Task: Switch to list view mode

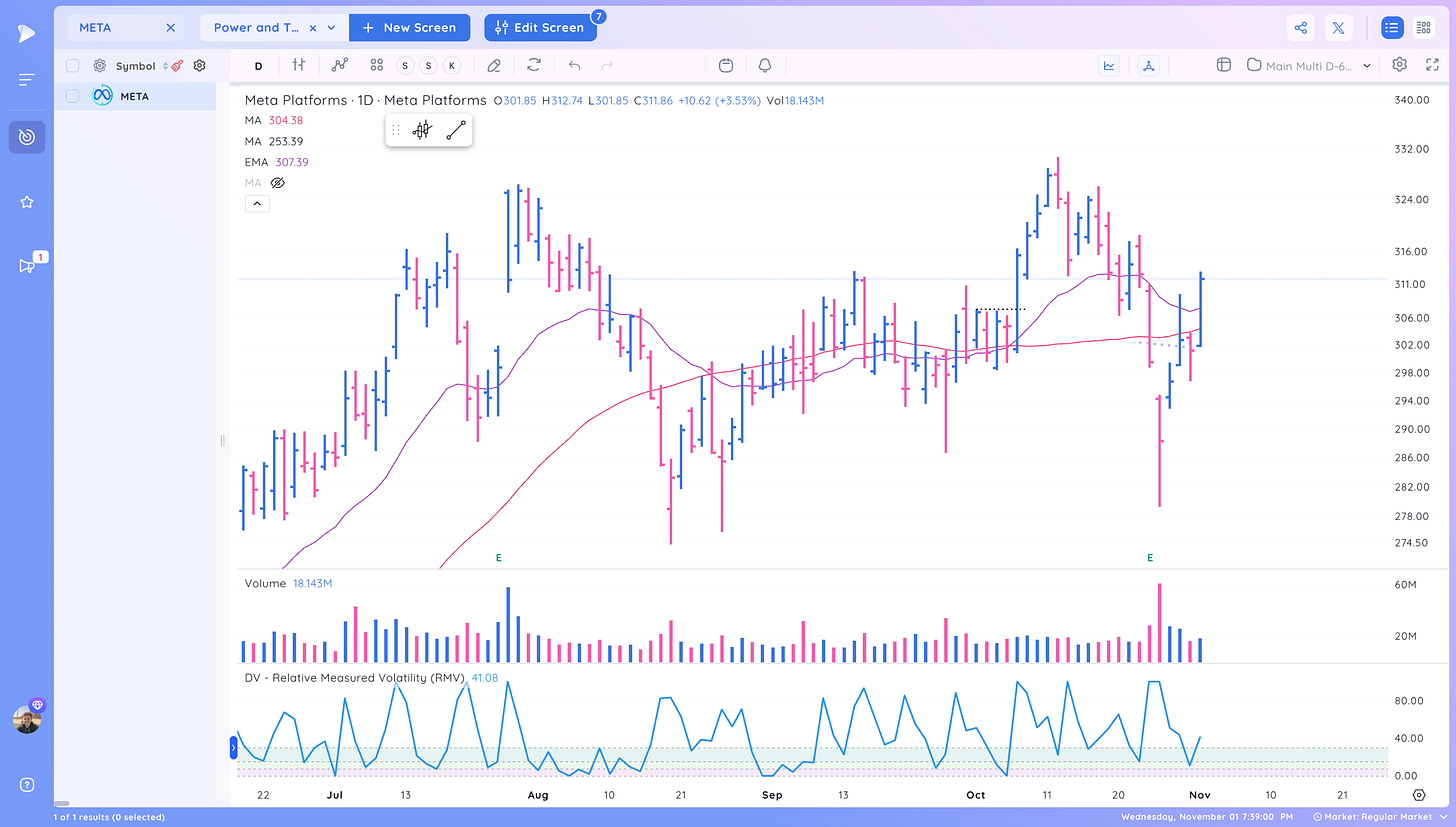Action: tap(1392, 28)
